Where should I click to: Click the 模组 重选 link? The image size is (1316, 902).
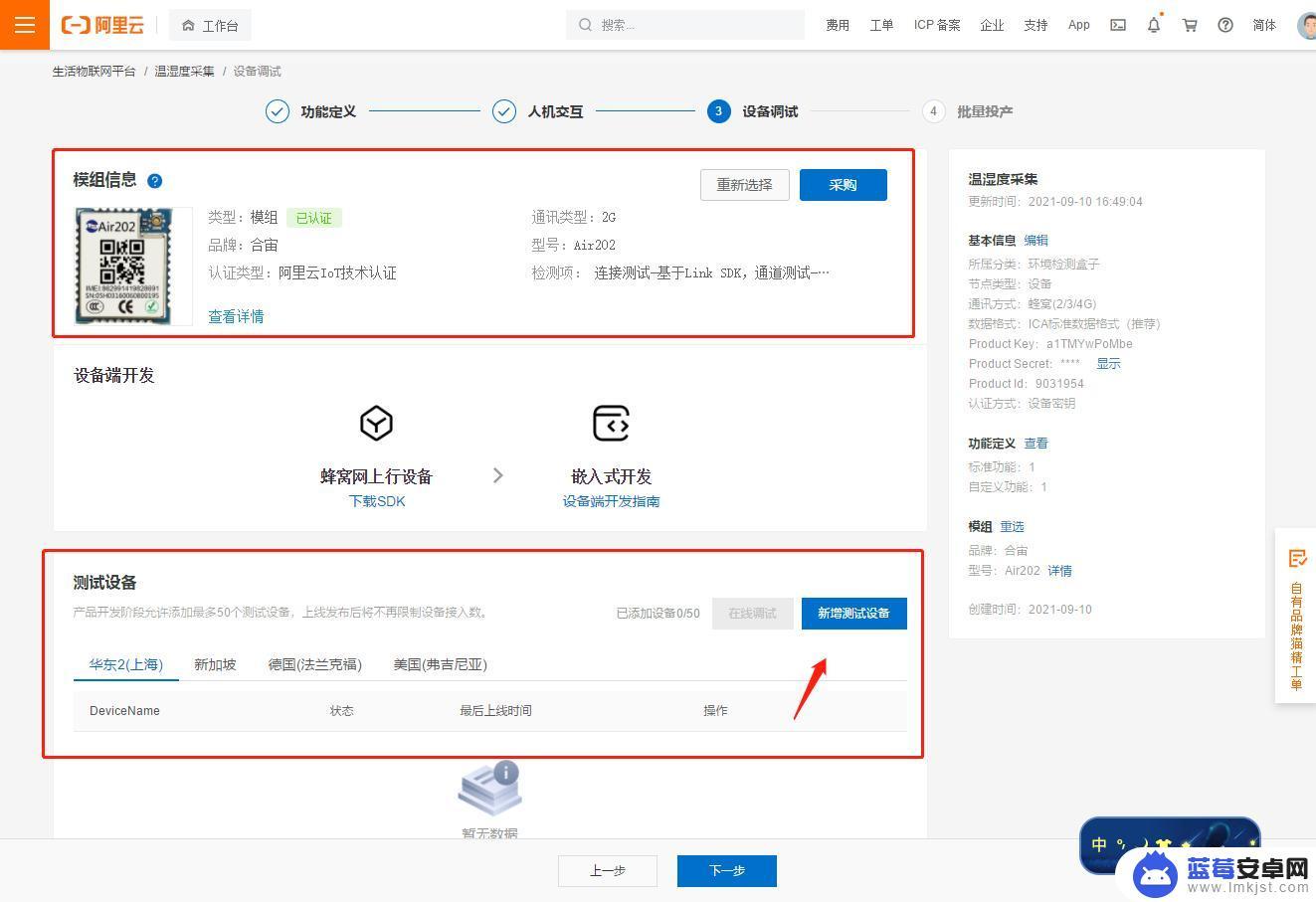click(x=1012, y=527)
